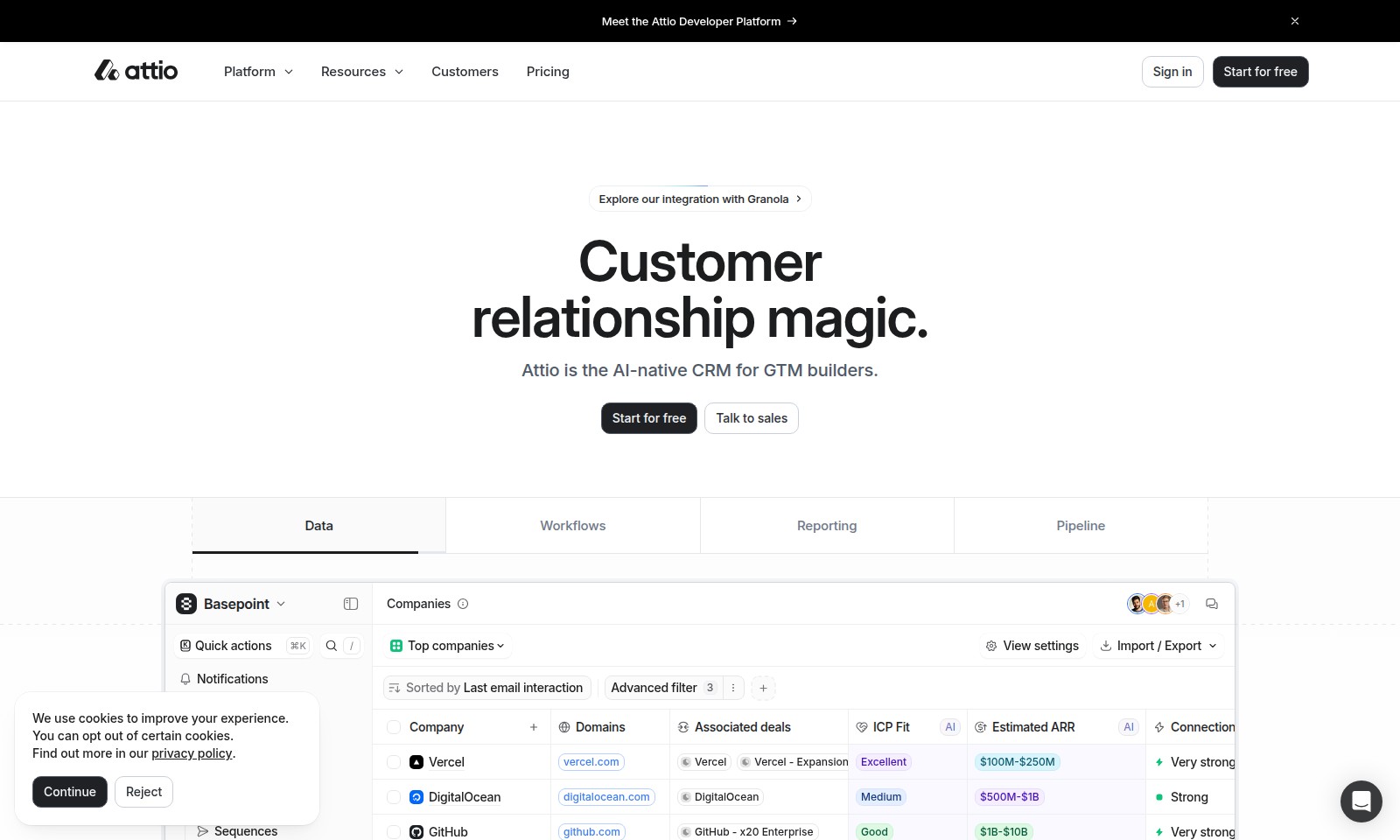This screenshot has width=1400, height=840.
Task: Expand the Resources menu
Action: pyautogui.click(x=362, y=72)
